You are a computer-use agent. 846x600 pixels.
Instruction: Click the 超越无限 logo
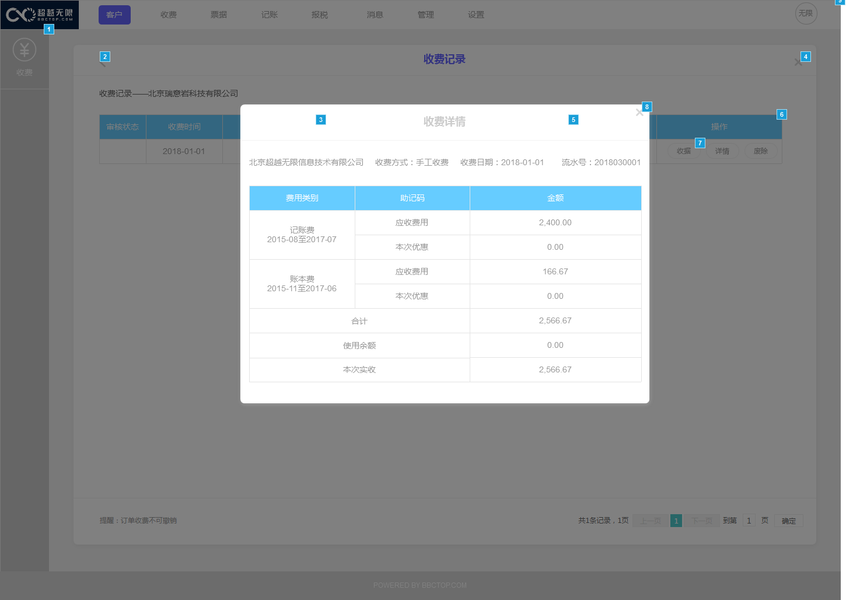tap(39, 15)
